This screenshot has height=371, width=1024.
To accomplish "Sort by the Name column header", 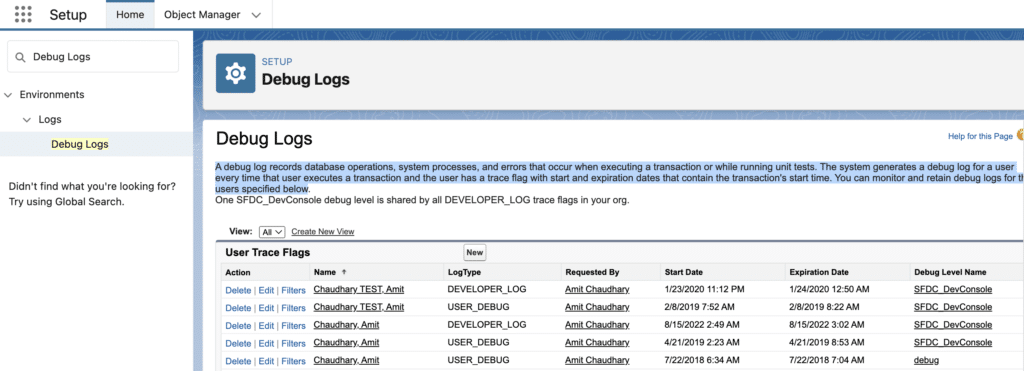I will pyautogui.click(x=325, y=272).
